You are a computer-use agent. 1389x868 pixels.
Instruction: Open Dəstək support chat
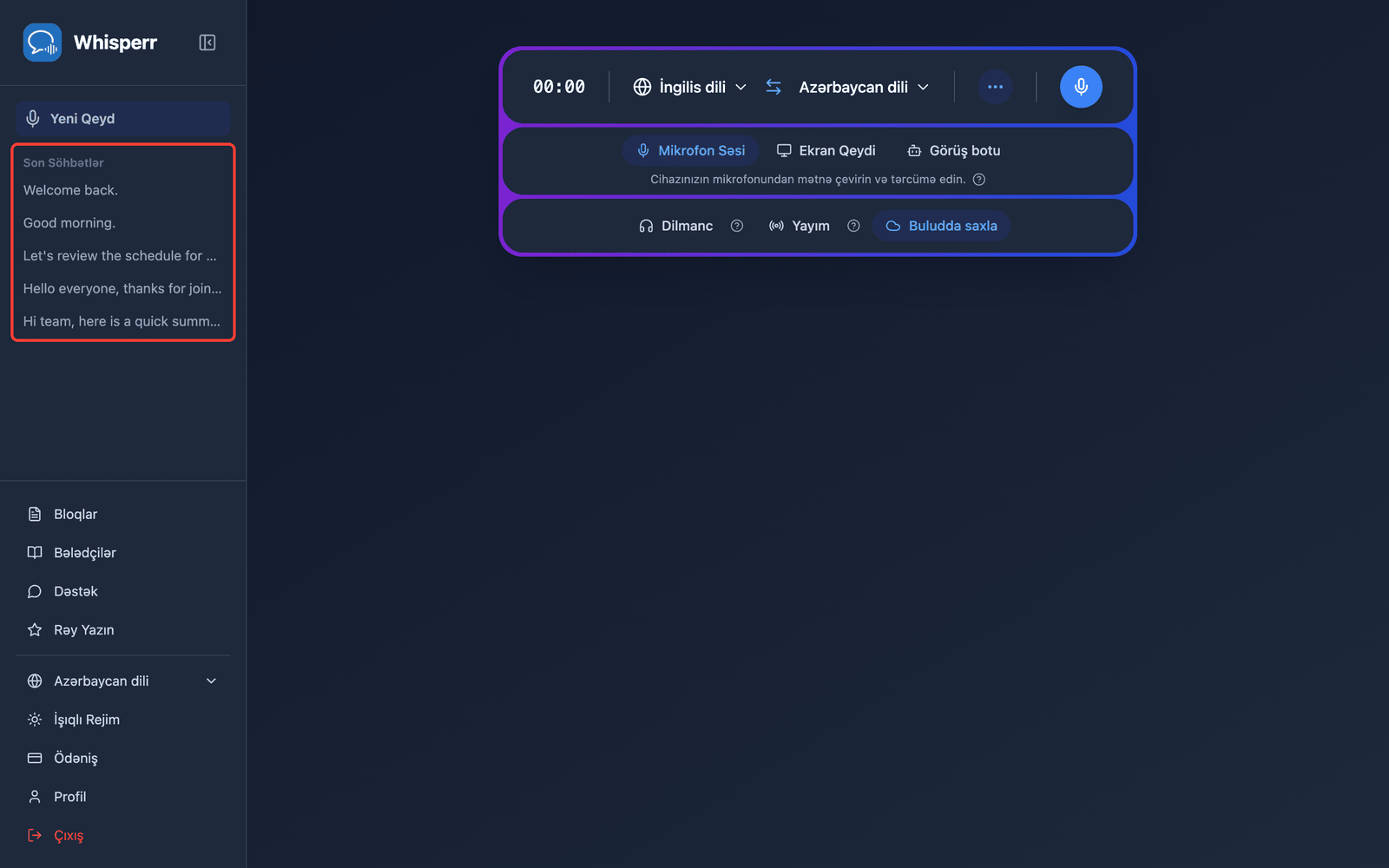[122, 591]
